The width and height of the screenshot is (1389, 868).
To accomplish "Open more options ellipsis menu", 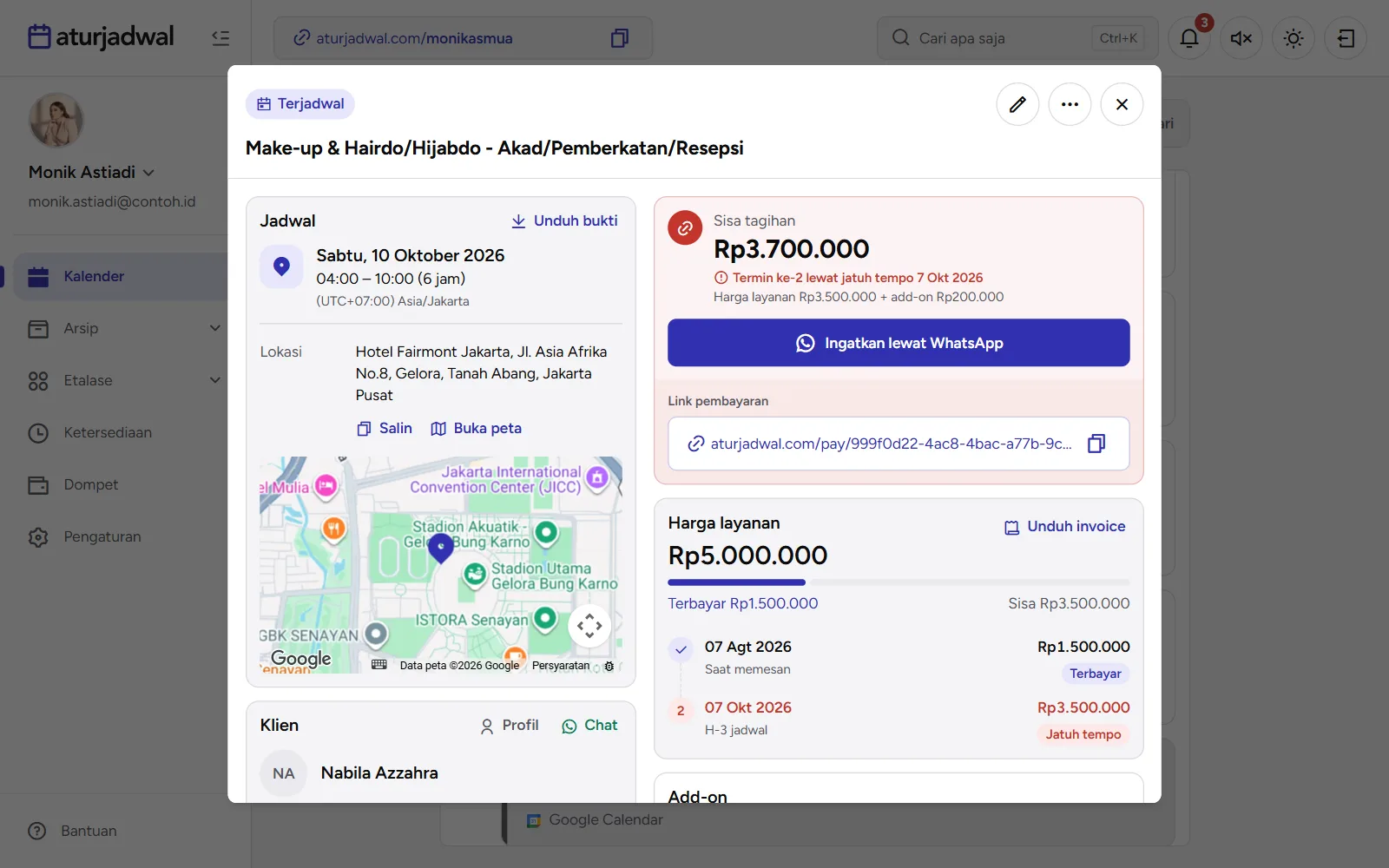I will [1070, 104].
